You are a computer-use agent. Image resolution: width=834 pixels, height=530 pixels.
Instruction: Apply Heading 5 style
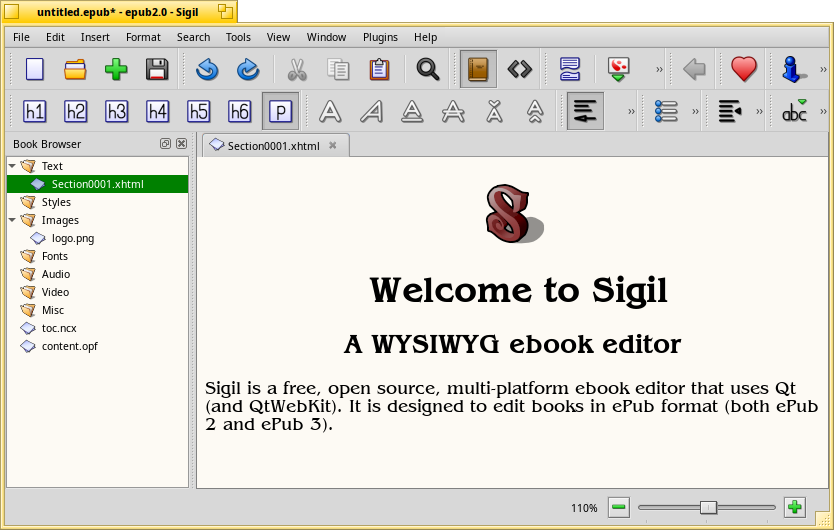198,111
